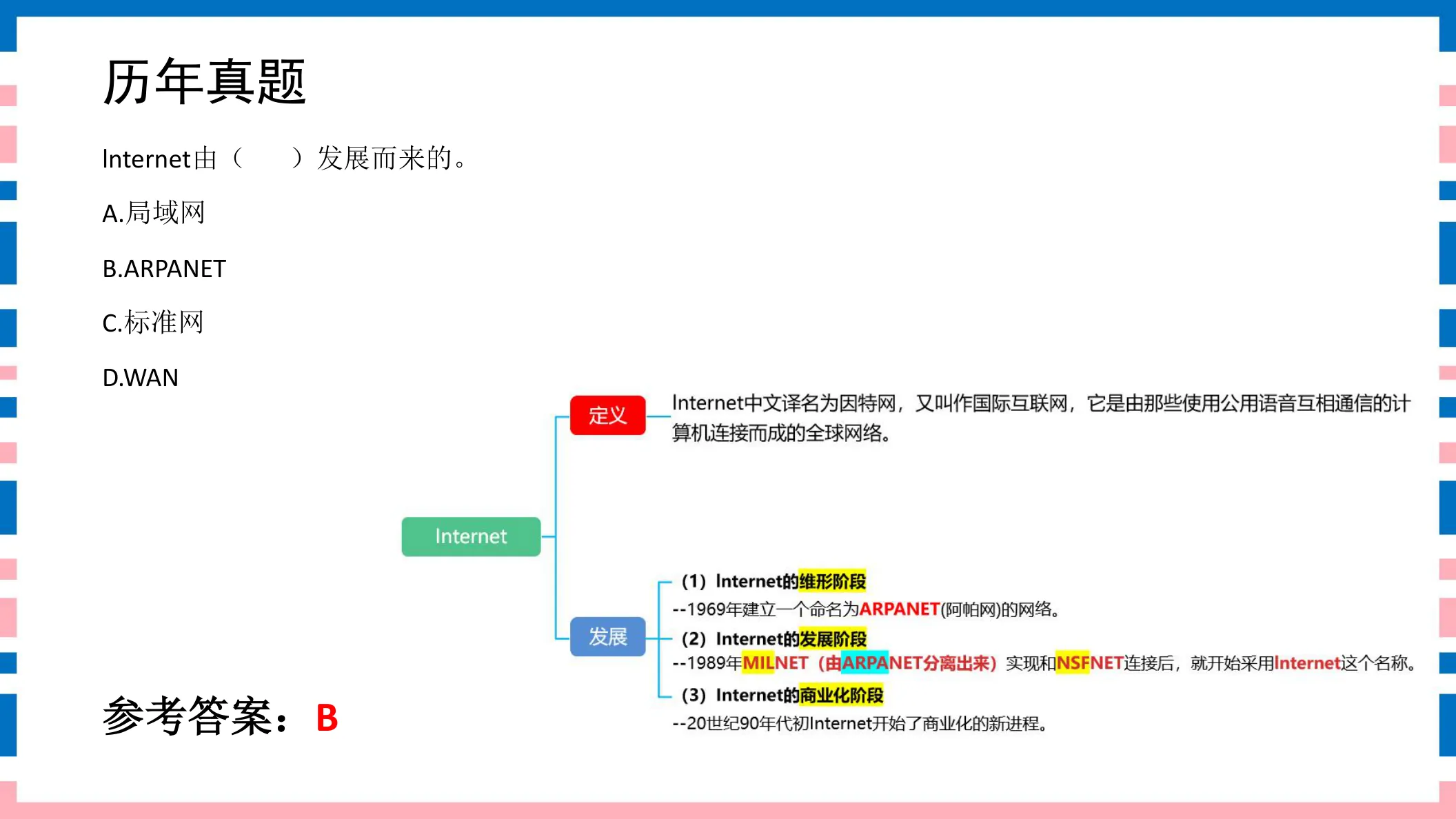1456x819 pixels.
Task: Select answer option D.WAN
Action: point(141,378)
